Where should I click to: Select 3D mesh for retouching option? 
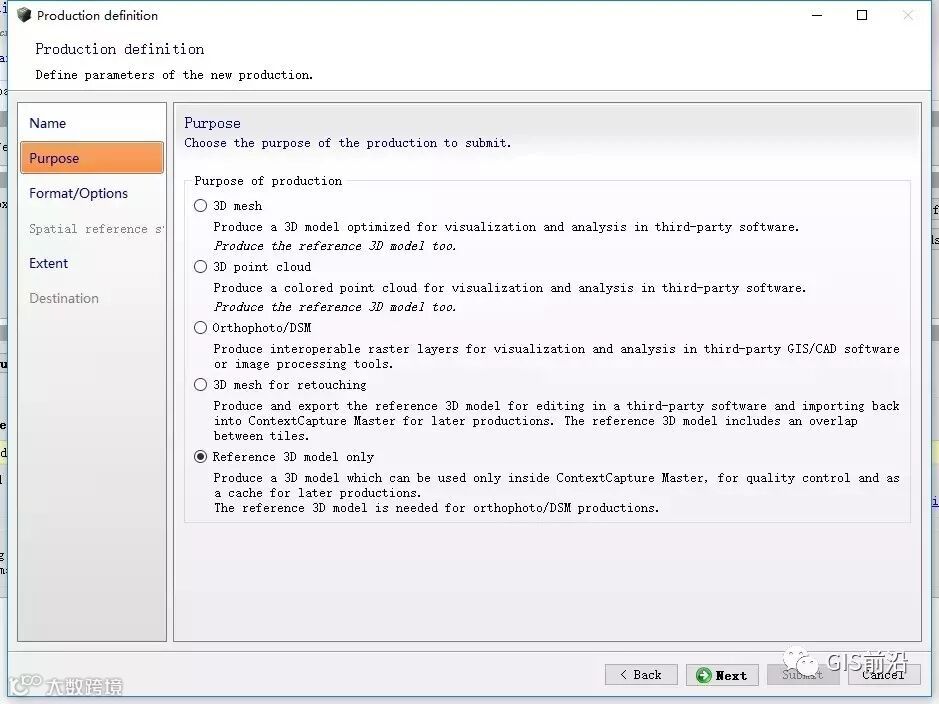[201, 385]
